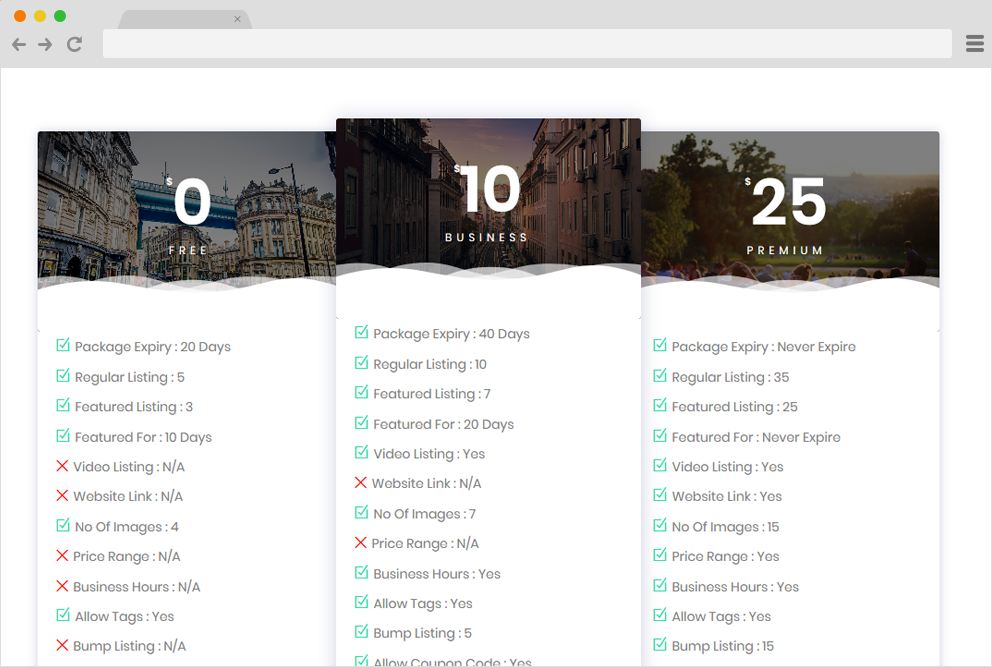Click the check icon beside Regular Listing : 10
Viewport: 992px width, 667px height.
[x=361, y=363]
